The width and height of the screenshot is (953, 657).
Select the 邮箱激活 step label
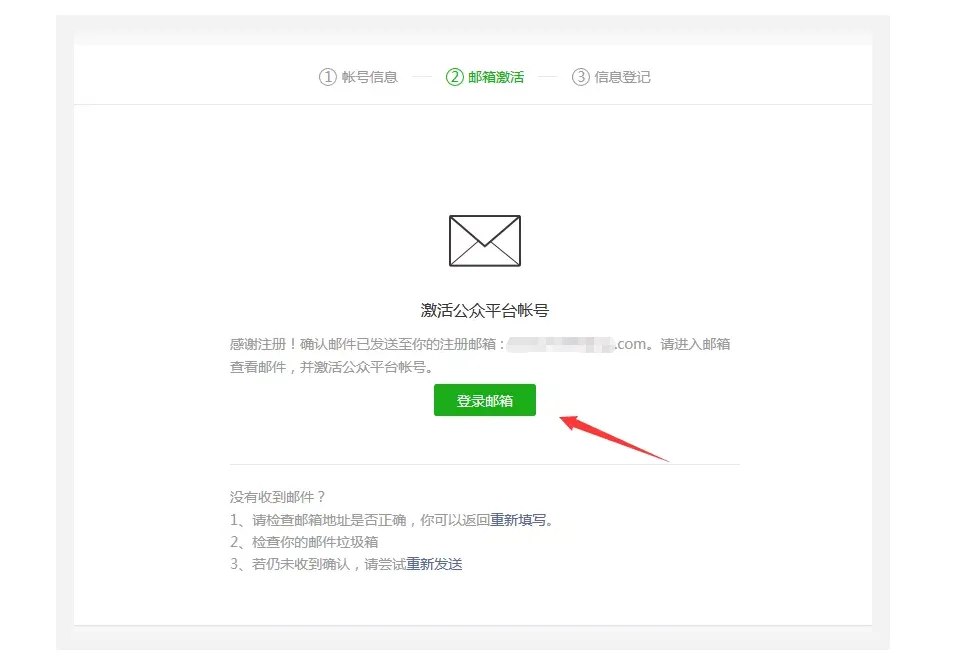(x=496, y=77)
